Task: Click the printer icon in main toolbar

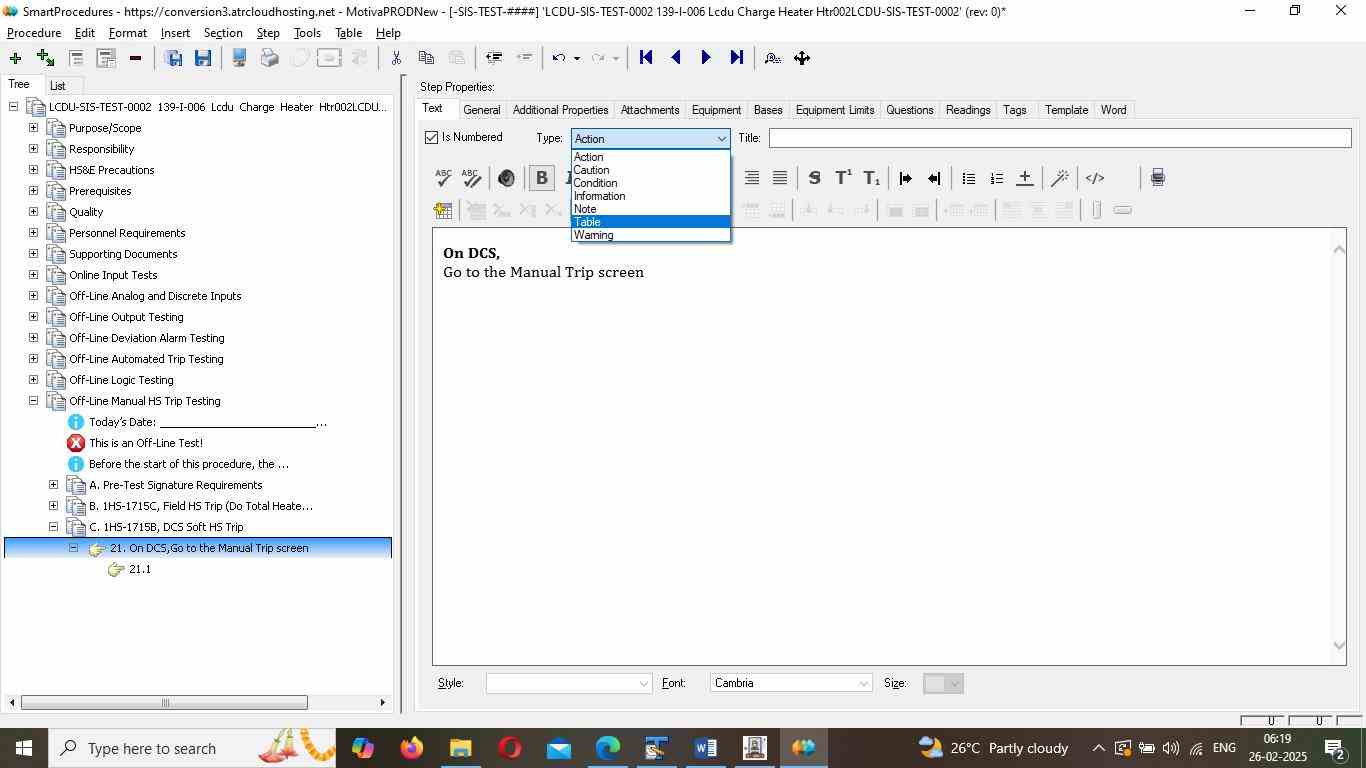Action: point(269,58)
